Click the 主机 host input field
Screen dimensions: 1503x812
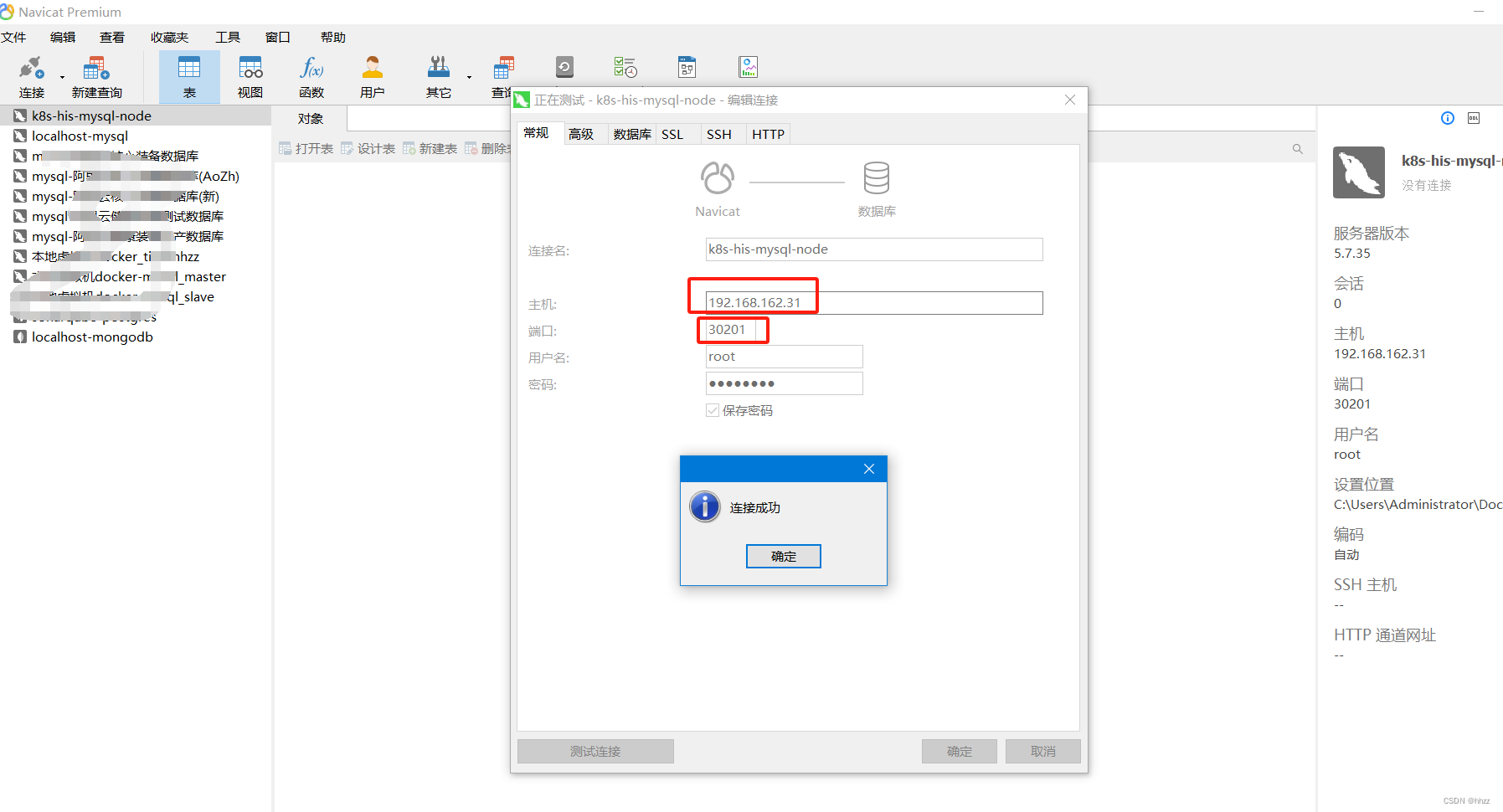[874, 303]
